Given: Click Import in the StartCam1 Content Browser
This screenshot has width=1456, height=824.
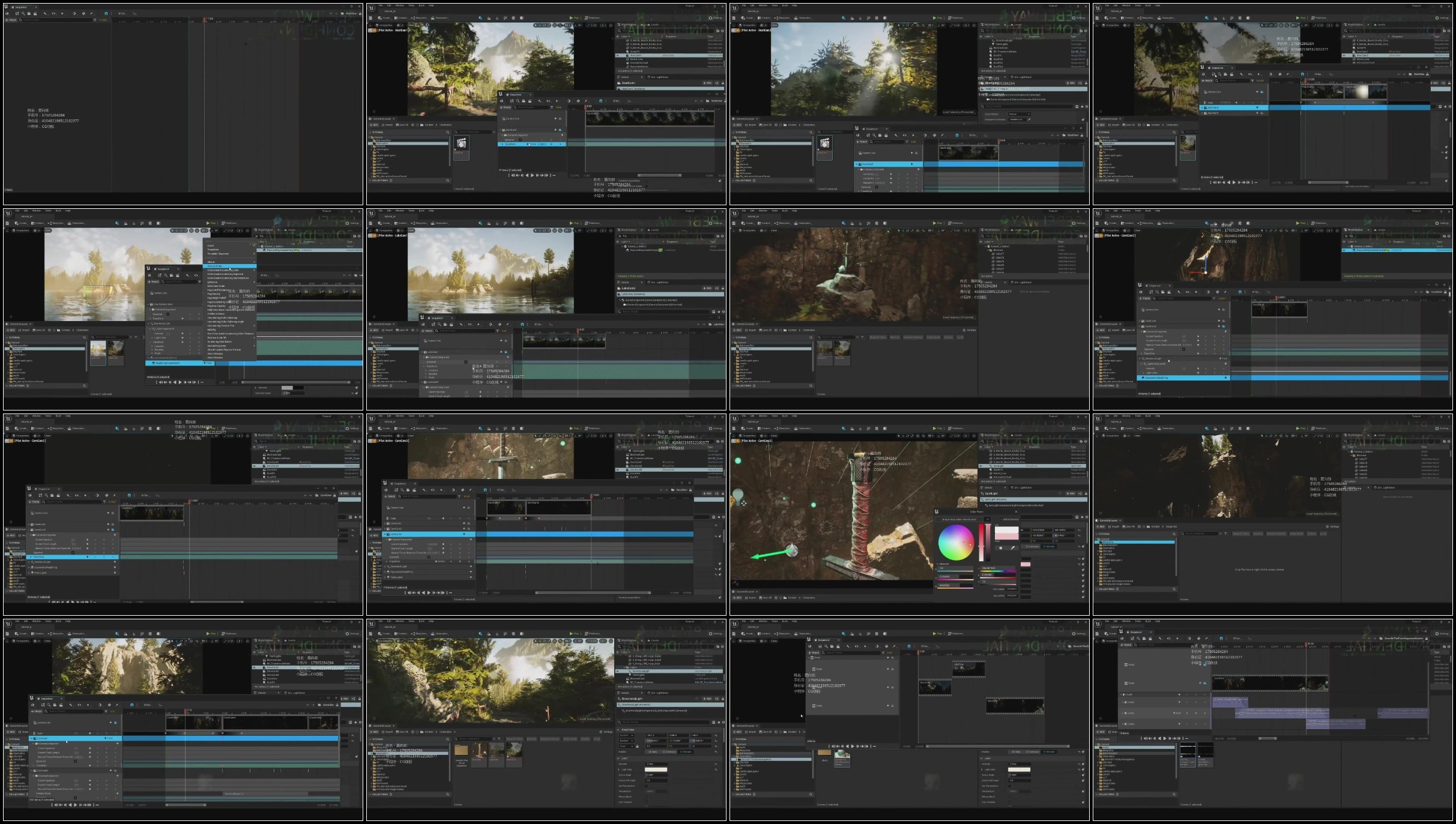Looking at the screenshot, I should (387, 125).
